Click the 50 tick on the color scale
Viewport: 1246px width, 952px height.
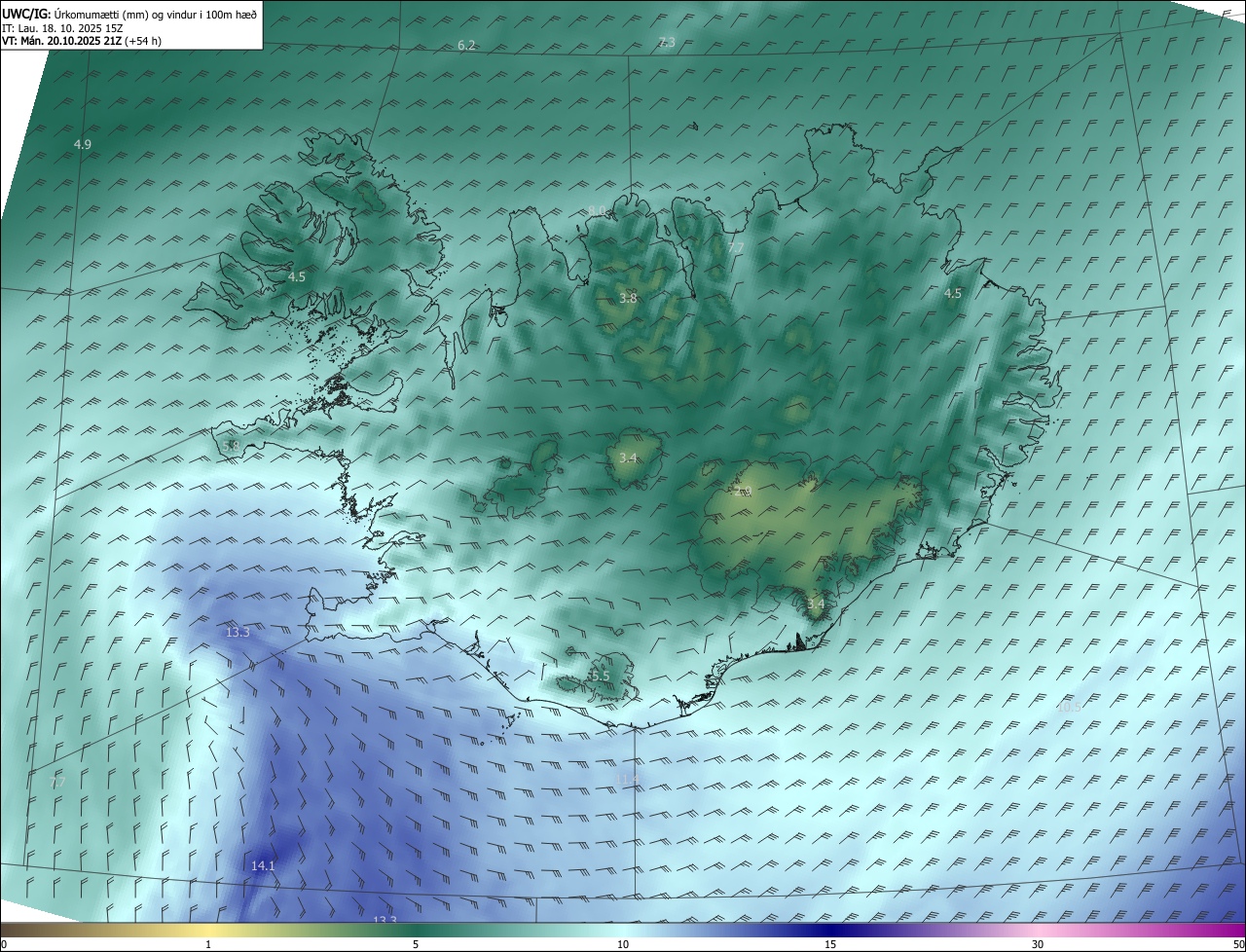[1238, 944]
